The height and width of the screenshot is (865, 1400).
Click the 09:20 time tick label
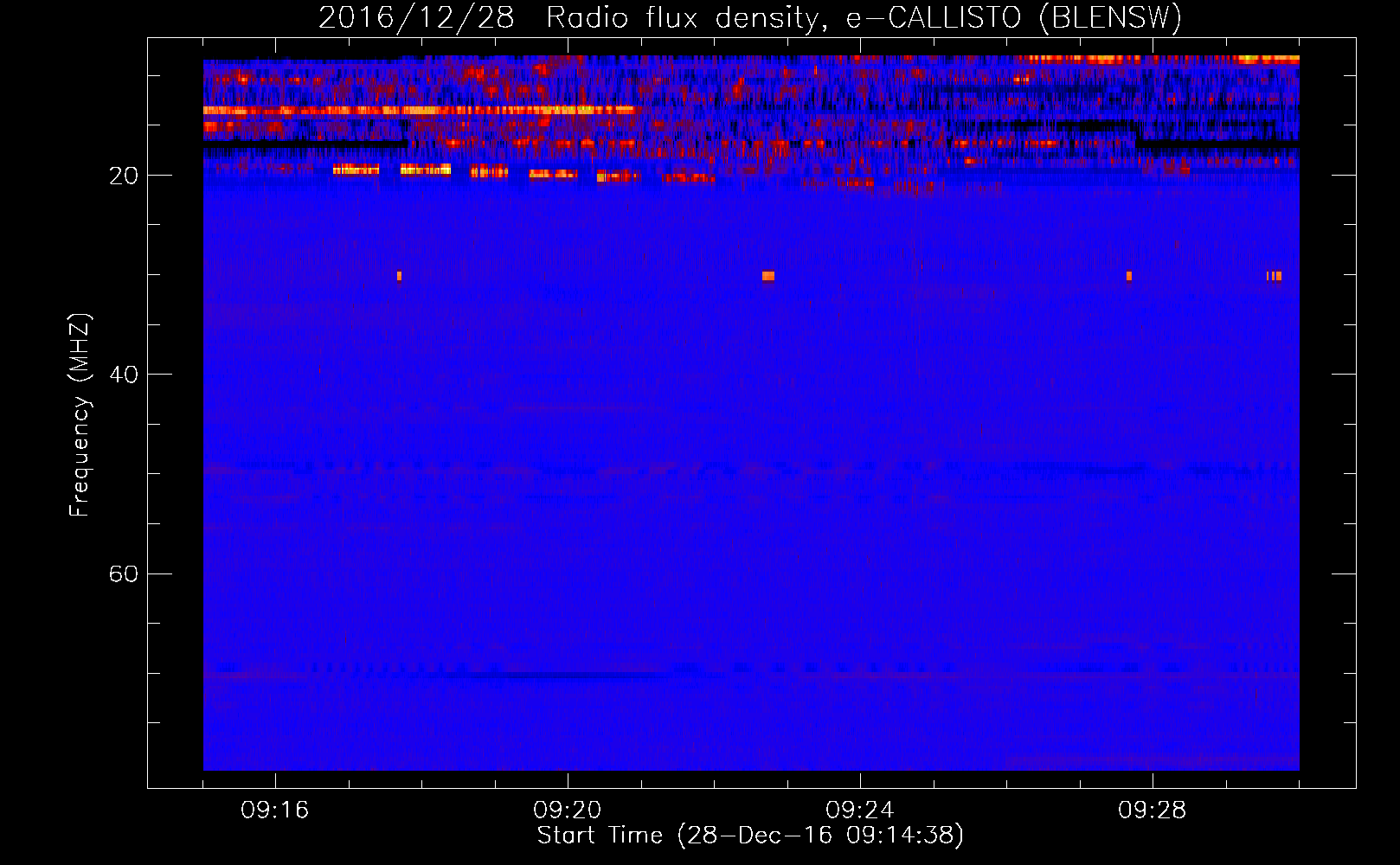tap(568, 811)
